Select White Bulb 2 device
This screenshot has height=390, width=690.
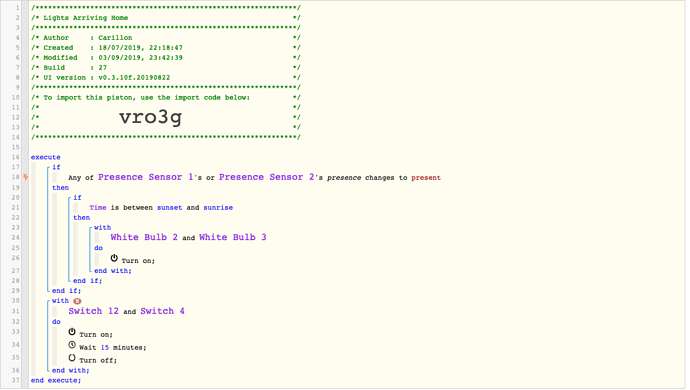pyautogui.click(x=144, y=237)
